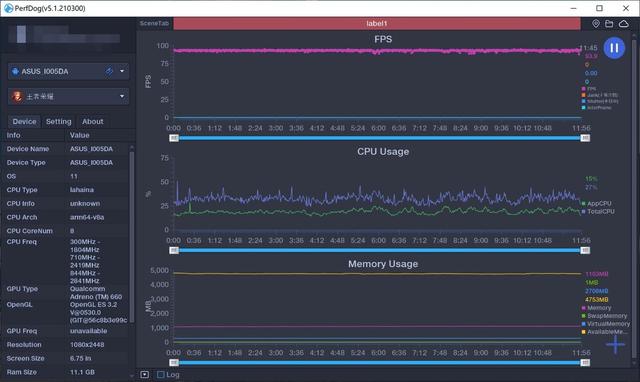
Task: Switch to the Setting tab
Action: [58, 121]
